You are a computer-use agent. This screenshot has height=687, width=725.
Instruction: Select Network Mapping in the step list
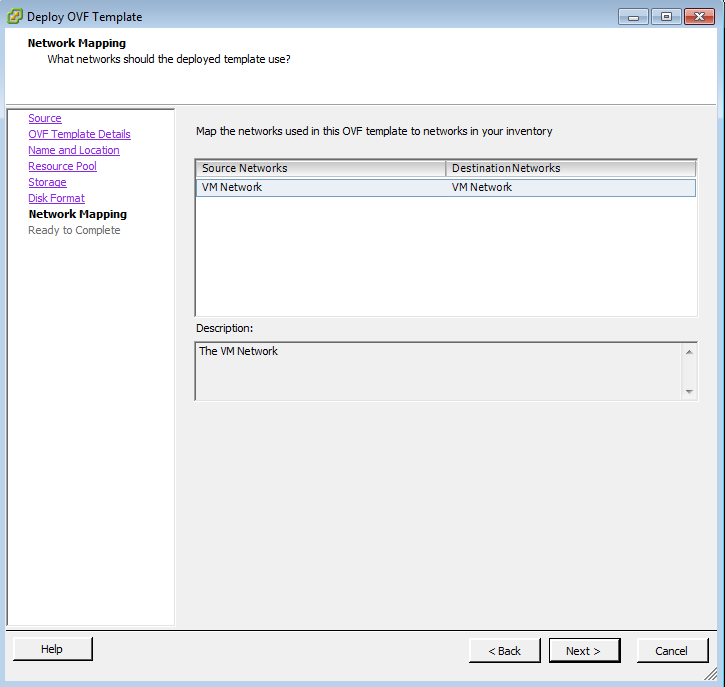tap(78, 214)
